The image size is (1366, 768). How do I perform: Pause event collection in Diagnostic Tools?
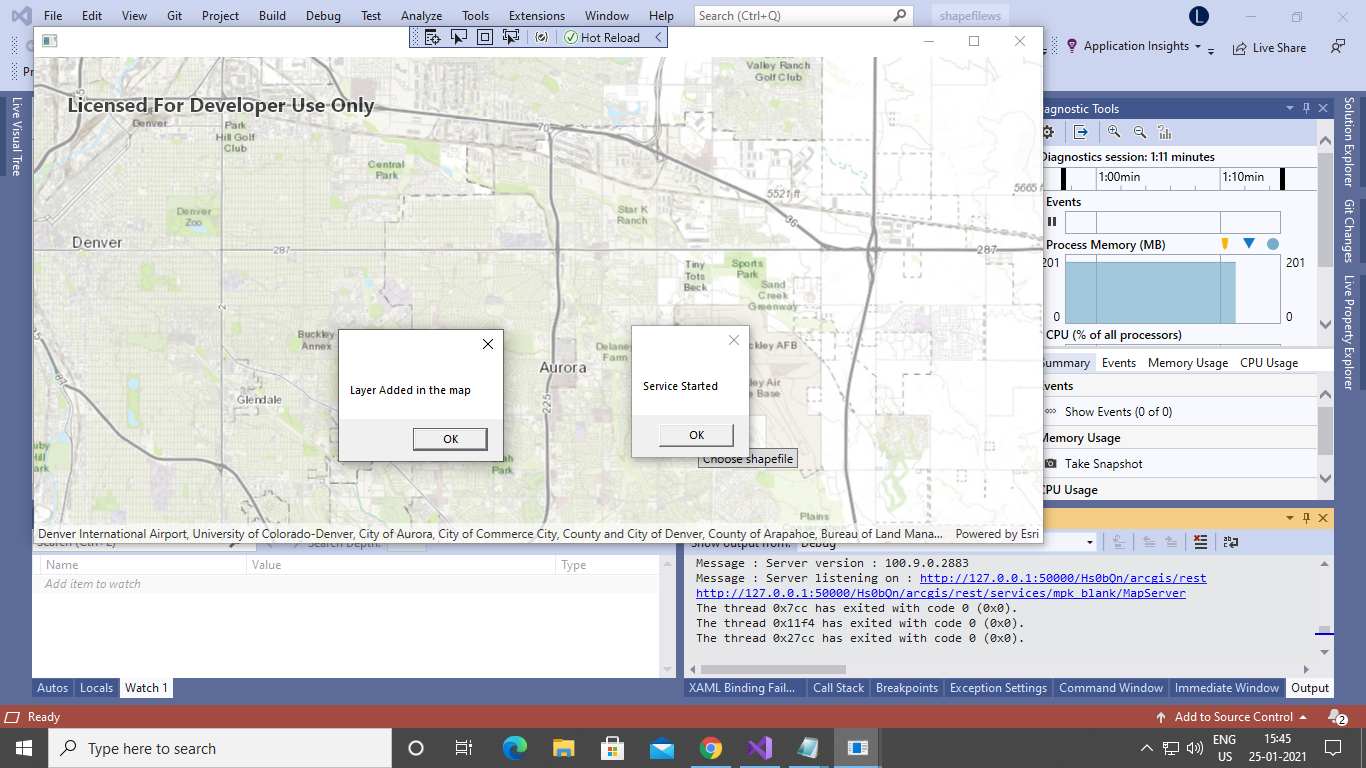pos(1052,221)
